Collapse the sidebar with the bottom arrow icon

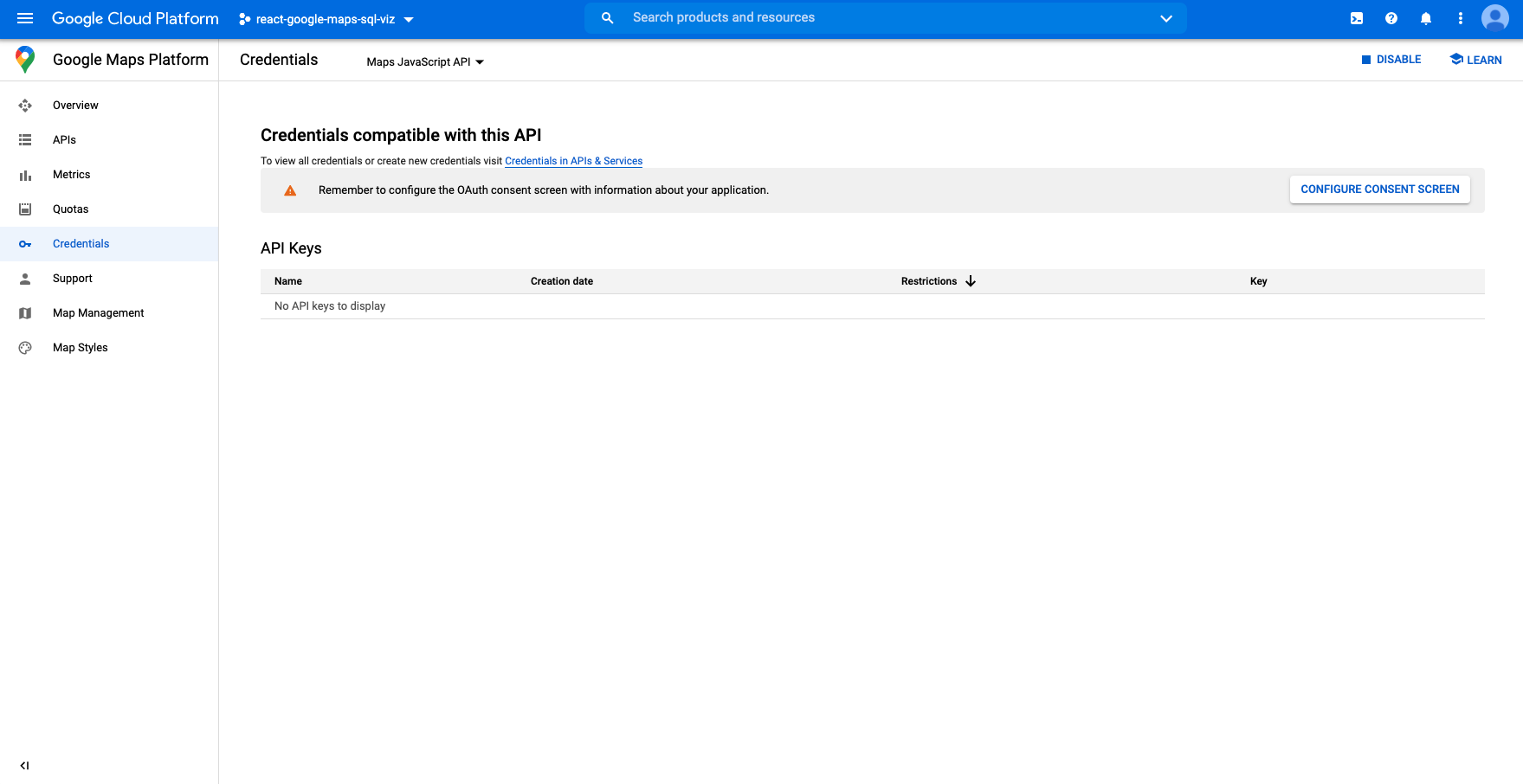point(24,766)
